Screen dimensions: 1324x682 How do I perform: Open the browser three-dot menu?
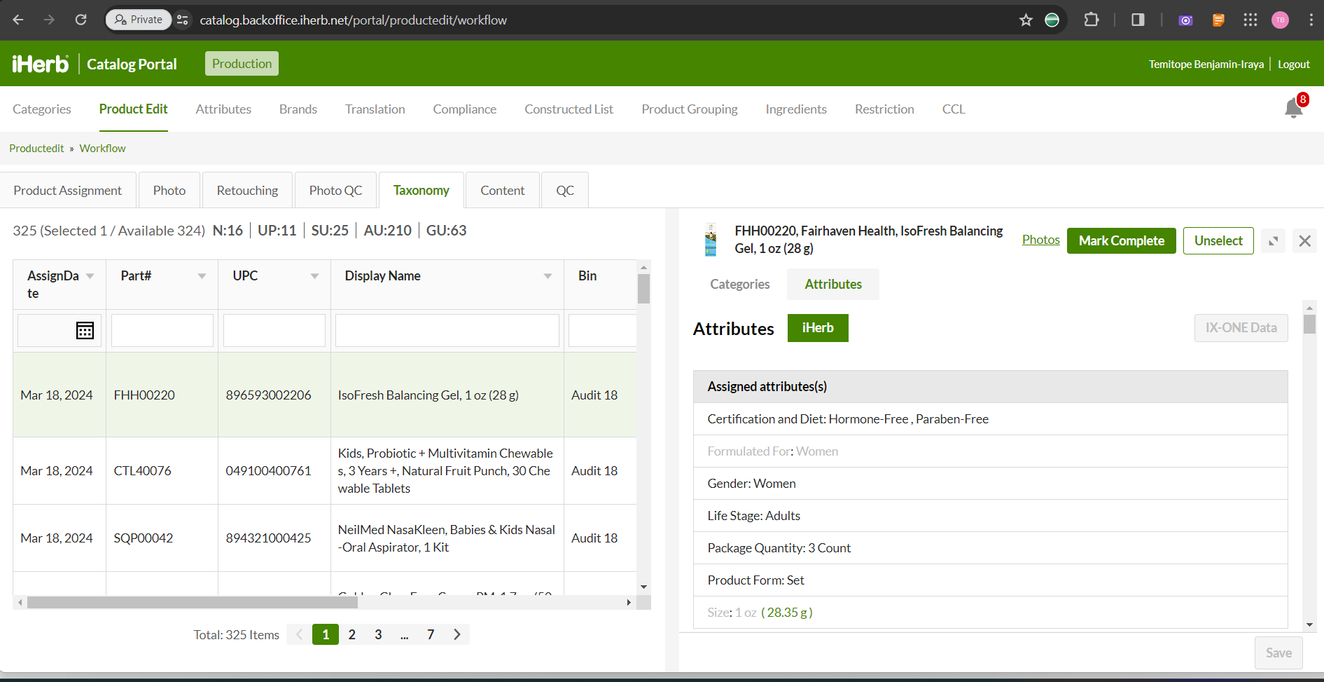click(1310, 20)
